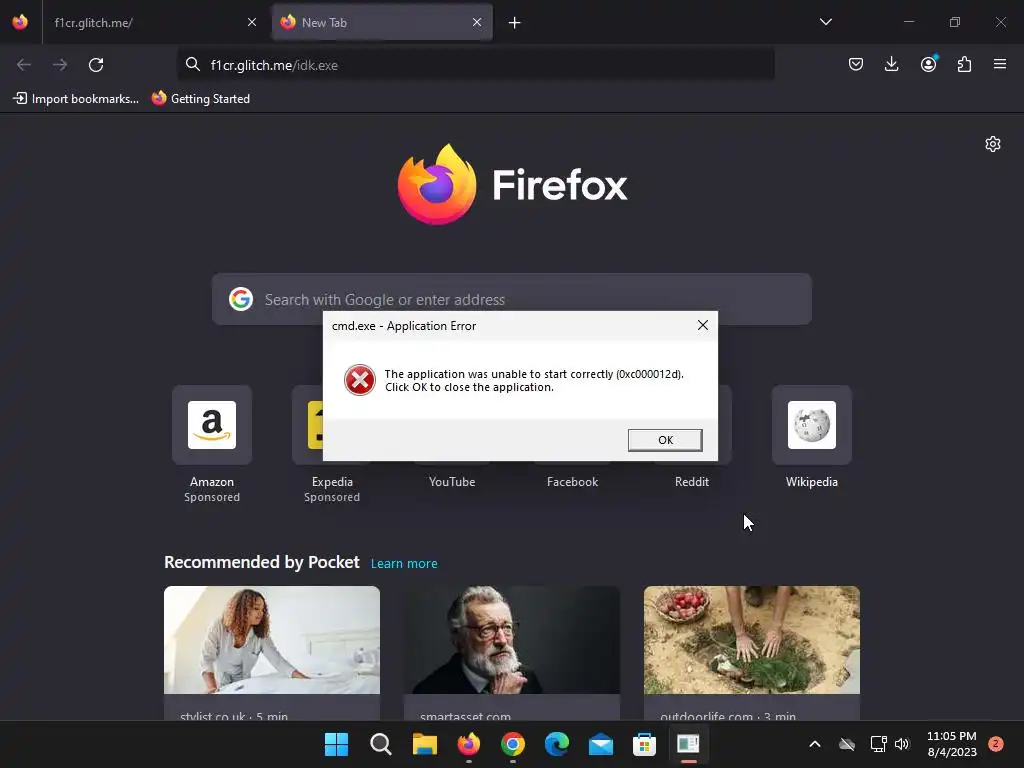Image resolution: width=1024 pixels, height=768 pixels.
Task: Open the stylist.co.uk Pocket story
Action: click(x=272, y=653)
